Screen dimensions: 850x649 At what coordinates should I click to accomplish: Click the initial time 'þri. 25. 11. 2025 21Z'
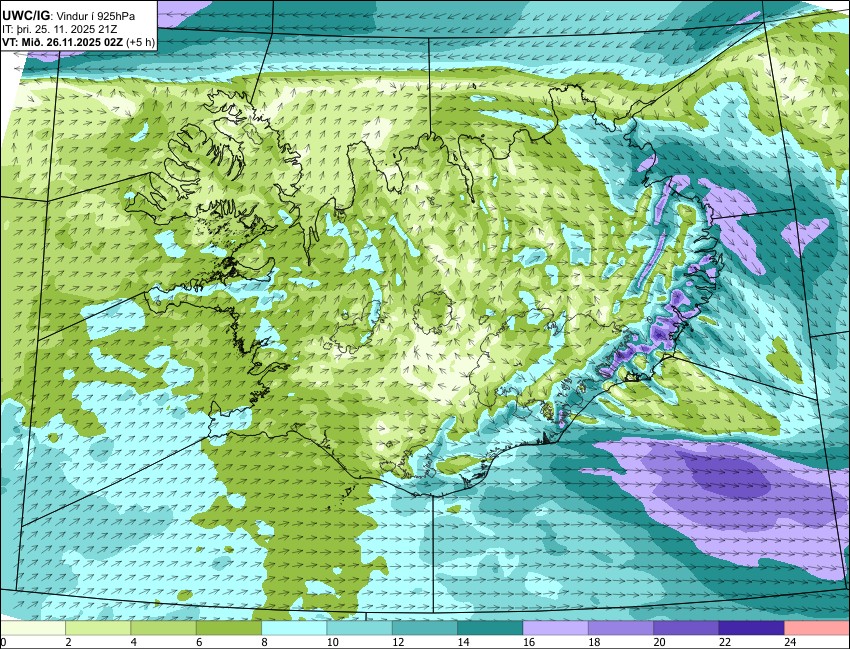pos(68,29)
